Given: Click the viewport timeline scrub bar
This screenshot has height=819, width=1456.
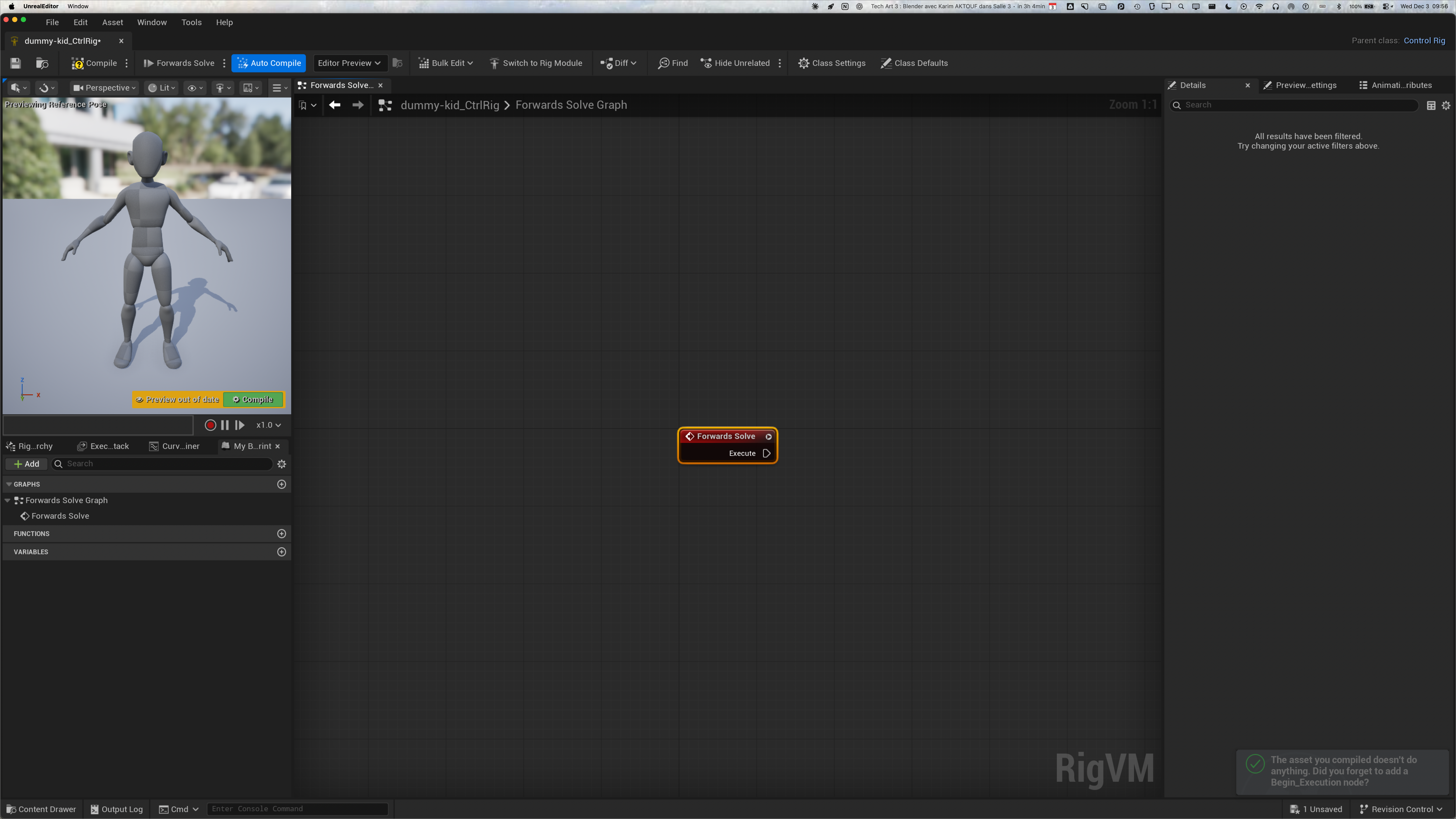Looking at the screenshot, I should point(98,426).
